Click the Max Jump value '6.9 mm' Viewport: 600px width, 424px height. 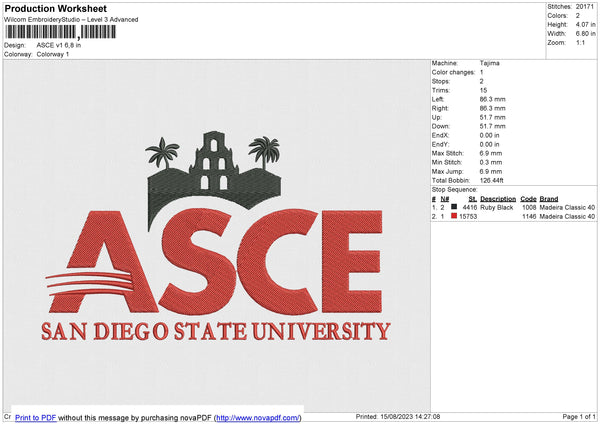pos(491,171)
